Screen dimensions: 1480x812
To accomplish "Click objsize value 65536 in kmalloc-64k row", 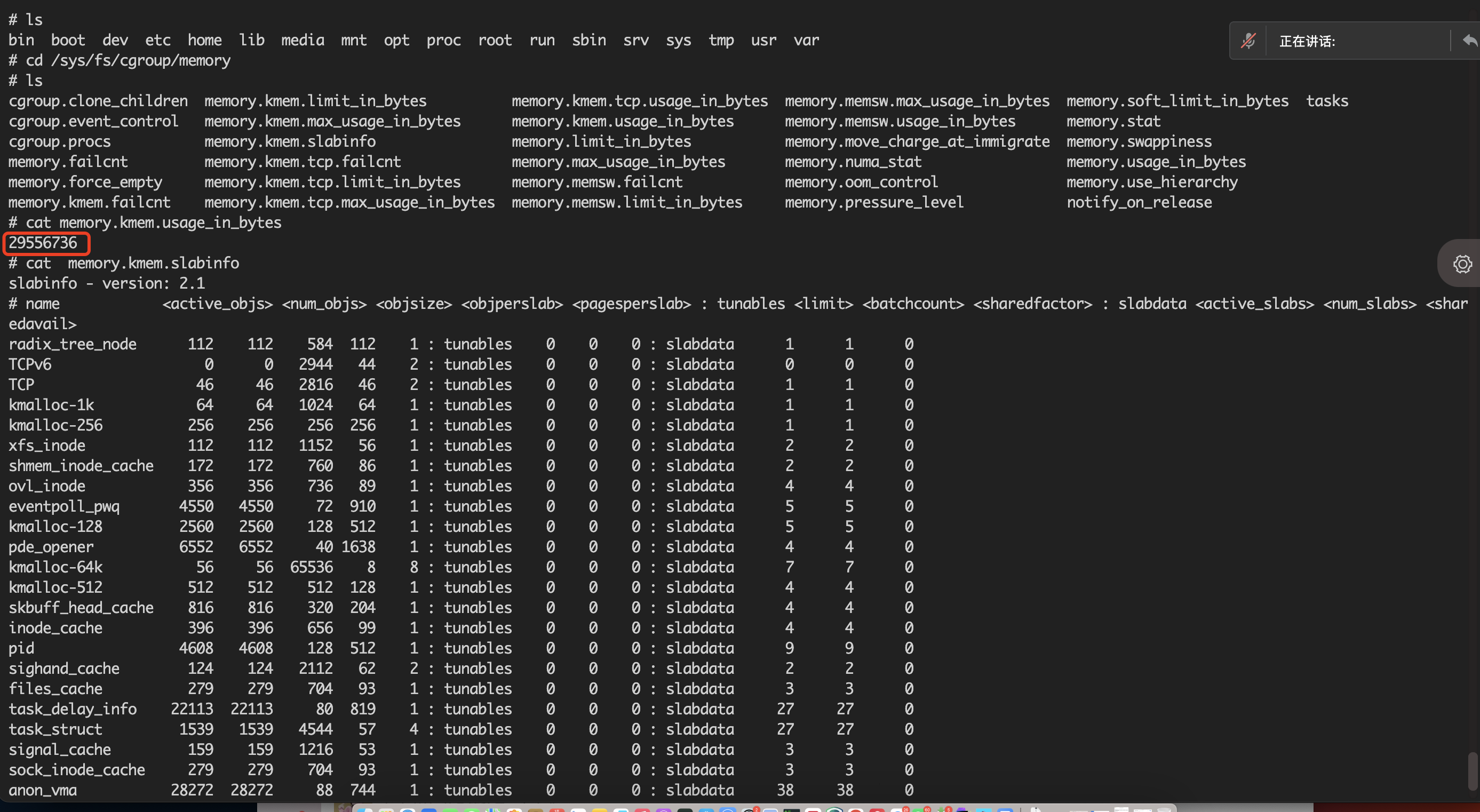I will [312, 567].
